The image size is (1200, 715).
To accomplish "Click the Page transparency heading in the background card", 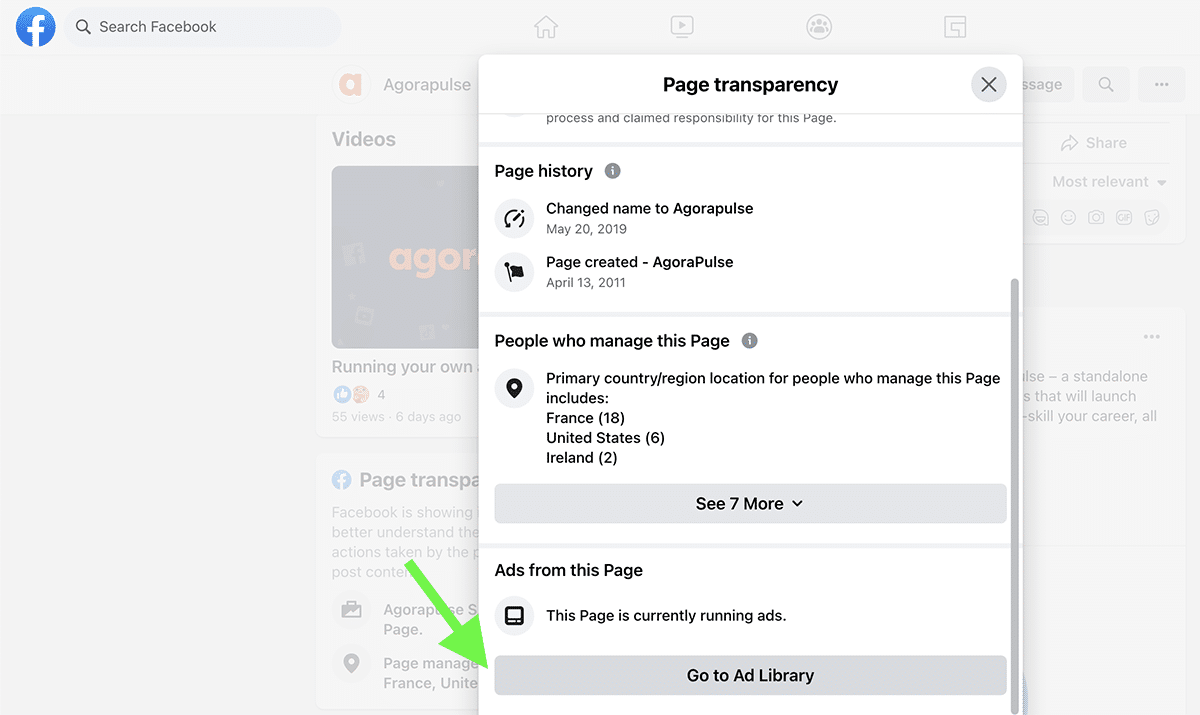I will [x=418, y=480].
